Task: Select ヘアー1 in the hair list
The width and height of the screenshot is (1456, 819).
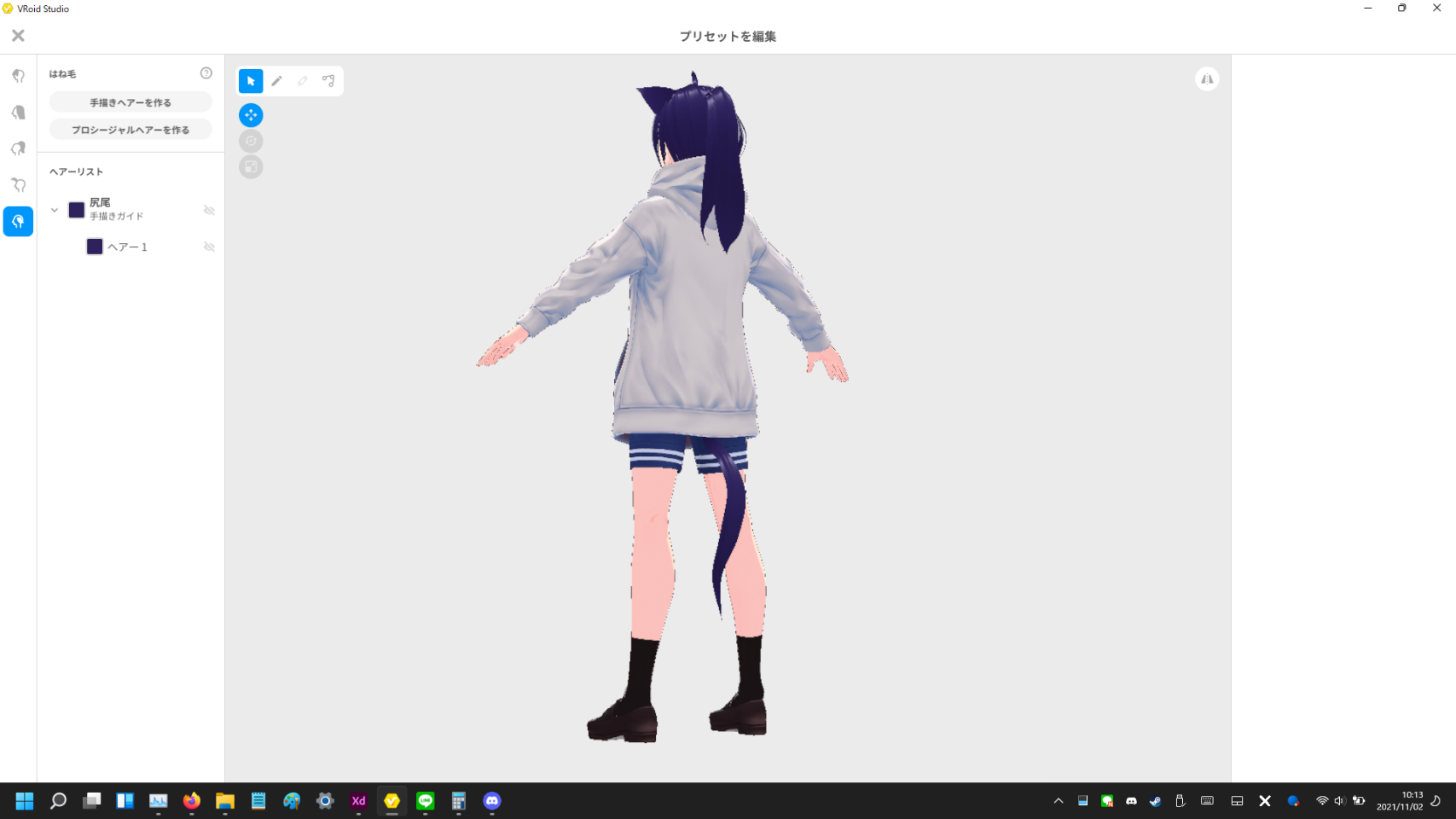Action: tap(128, 247)
